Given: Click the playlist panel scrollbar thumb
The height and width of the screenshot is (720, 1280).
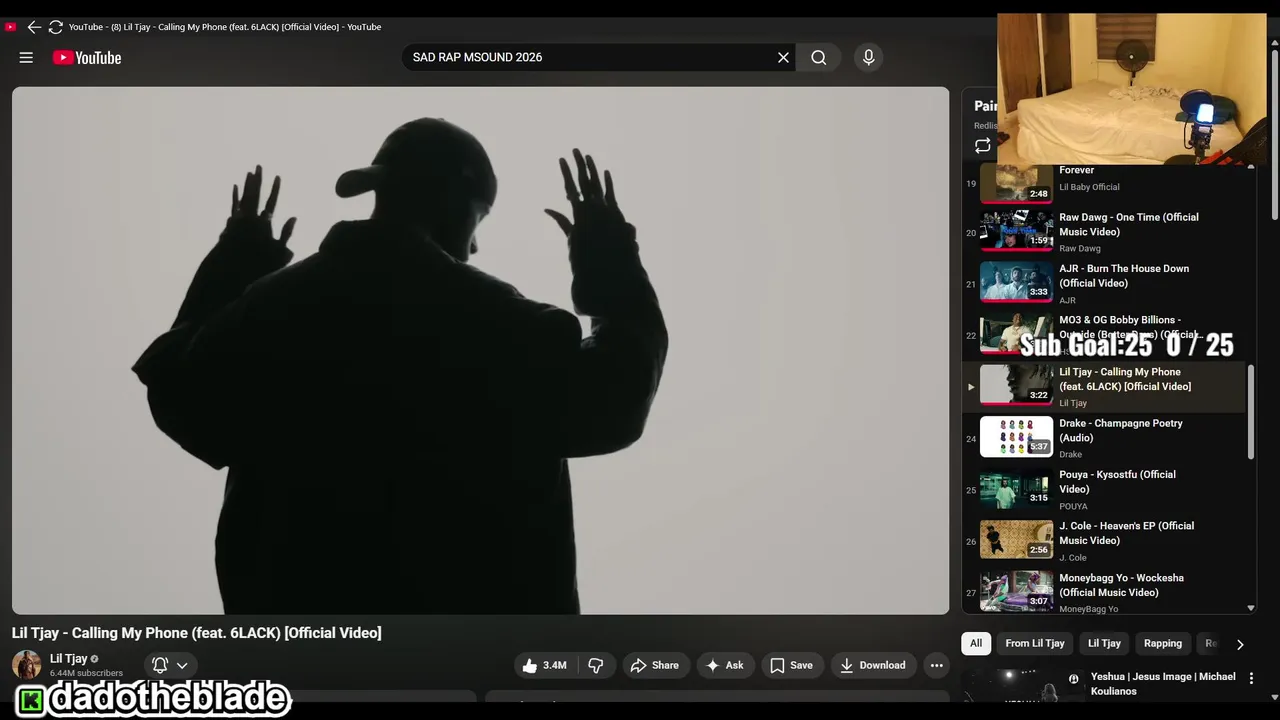Looking at the screenshot, I should pyautogui.click(x=1251, y=412).
